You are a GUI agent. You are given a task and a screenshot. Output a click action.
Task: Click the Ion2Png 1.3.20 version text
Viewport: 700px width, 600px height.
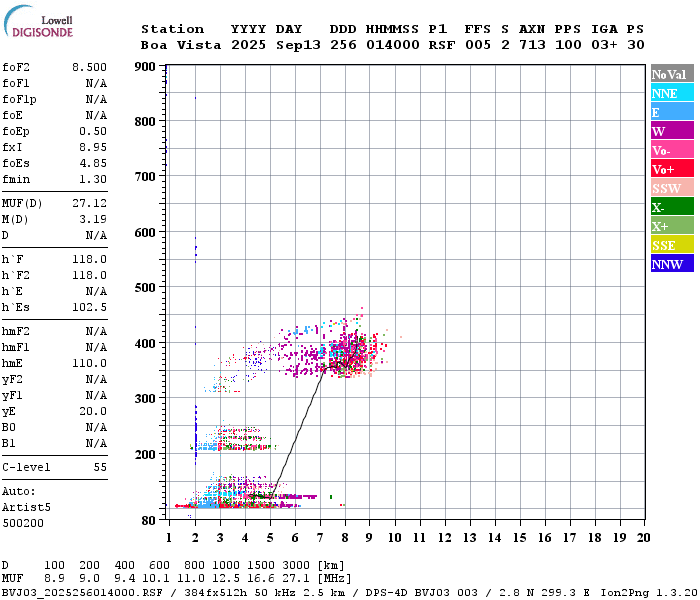click(649, 593)
